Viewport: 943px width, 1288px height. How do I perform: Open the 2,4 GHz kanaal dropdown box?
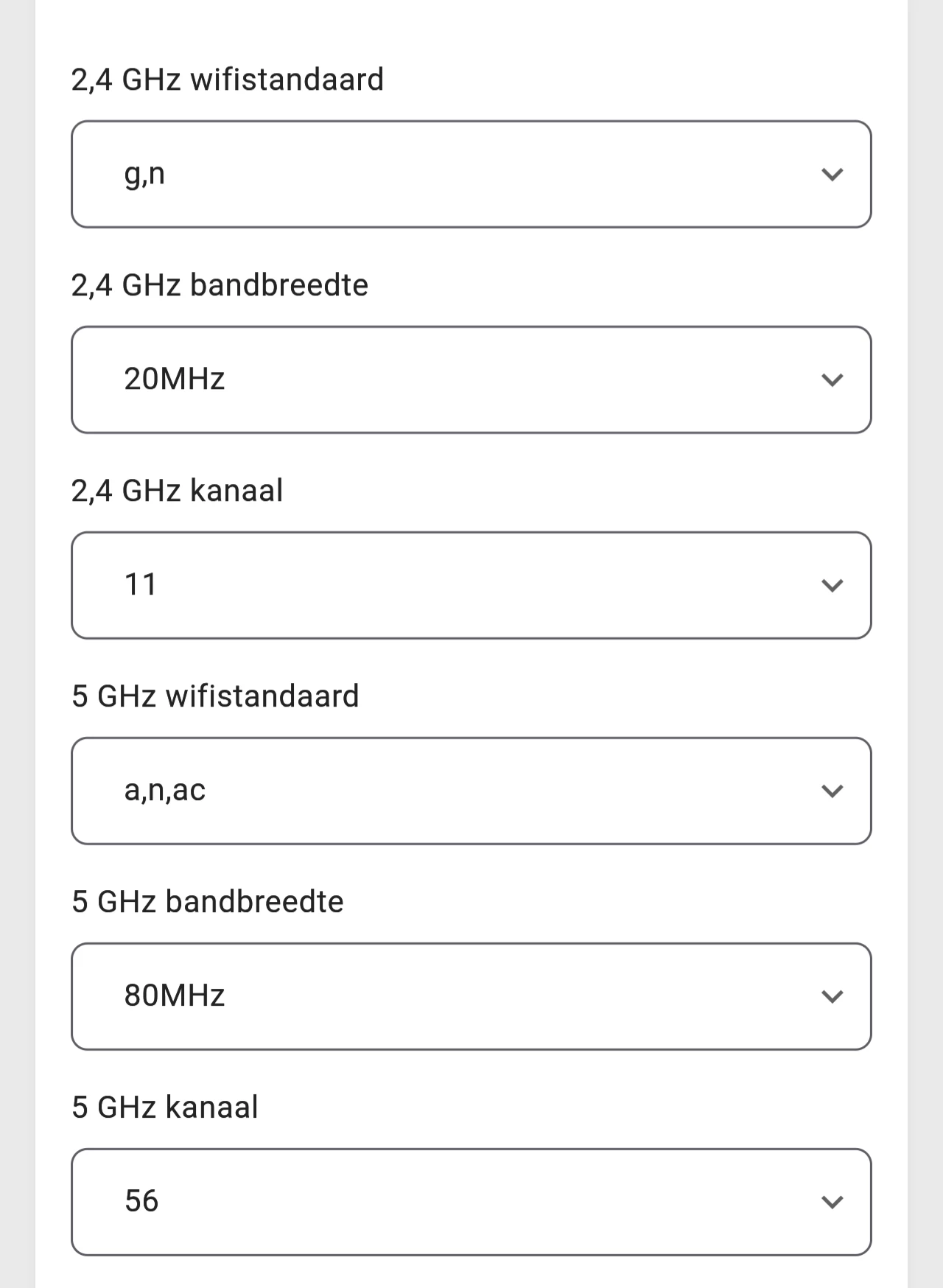471,586
